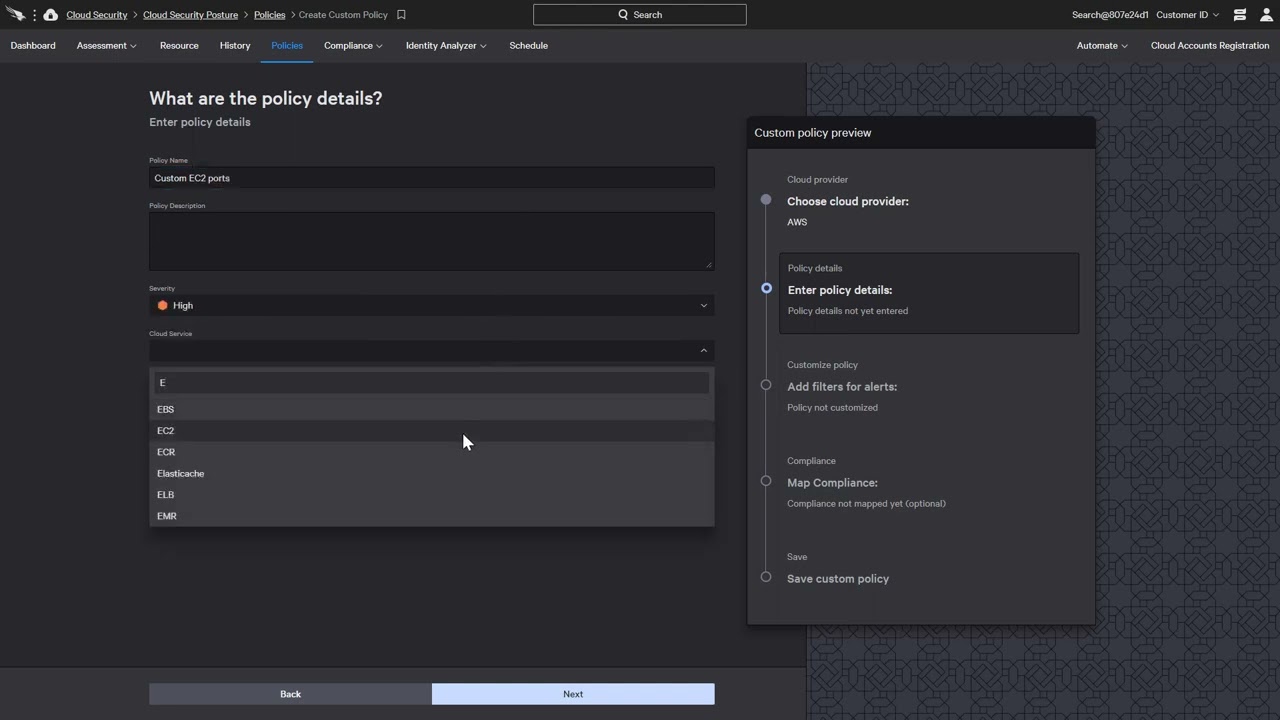1280x720 pixels.
Task: Click the Add filters for alerts text
Action: coord(842,387)
